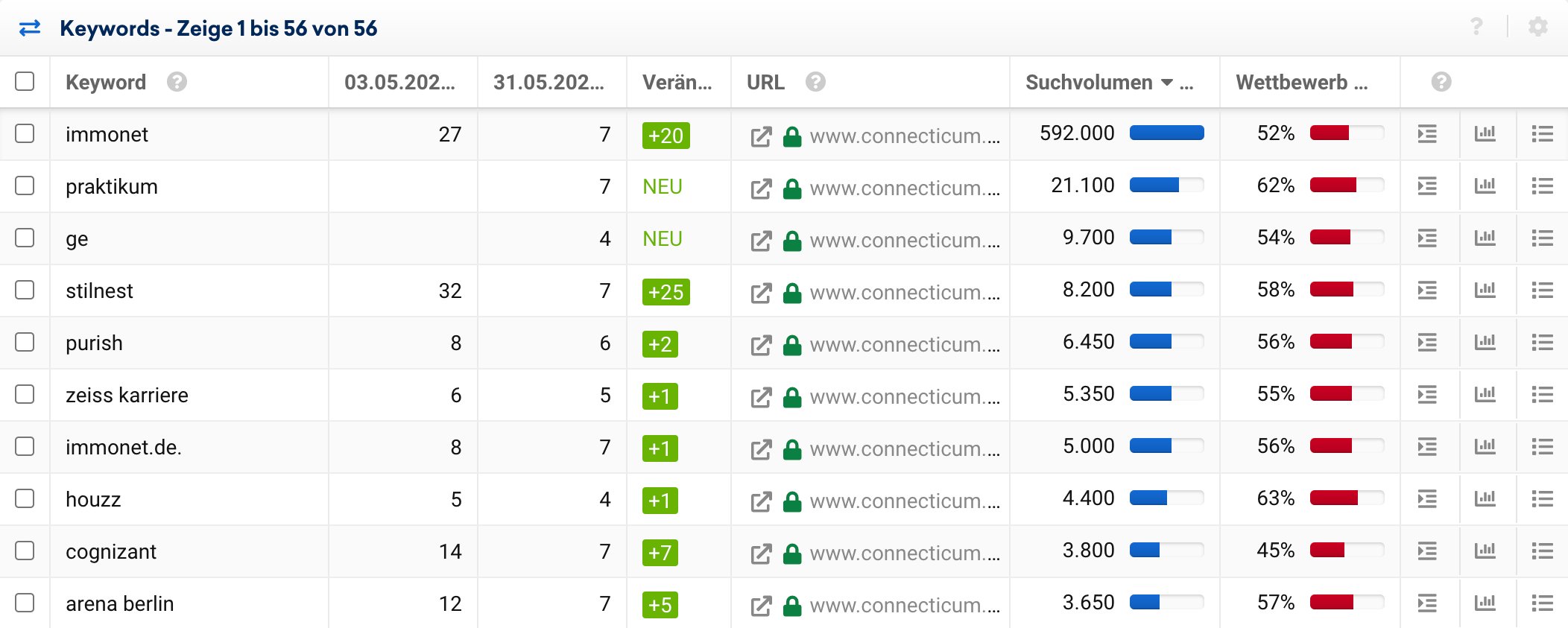1568x628 pixels.
Task: Click indented list icon for purish row
Action: click(1427, 343)
